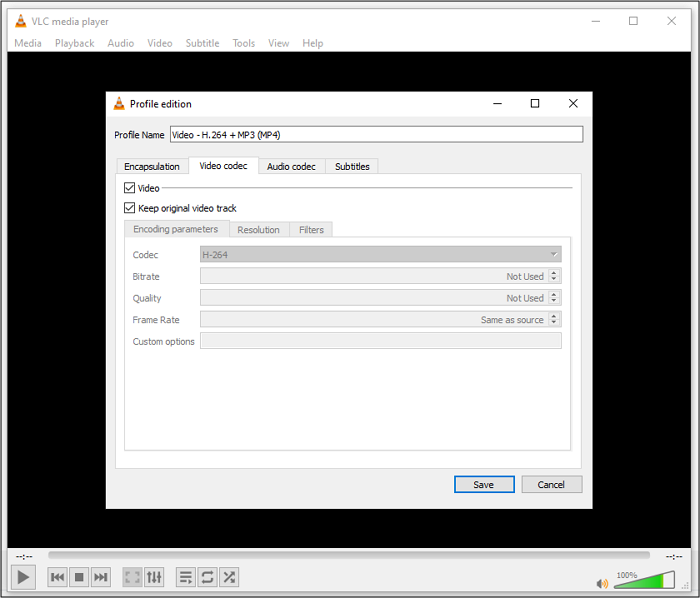700x598 pixels.
Task: Skip to previous media track
Action: coord(58,577)
